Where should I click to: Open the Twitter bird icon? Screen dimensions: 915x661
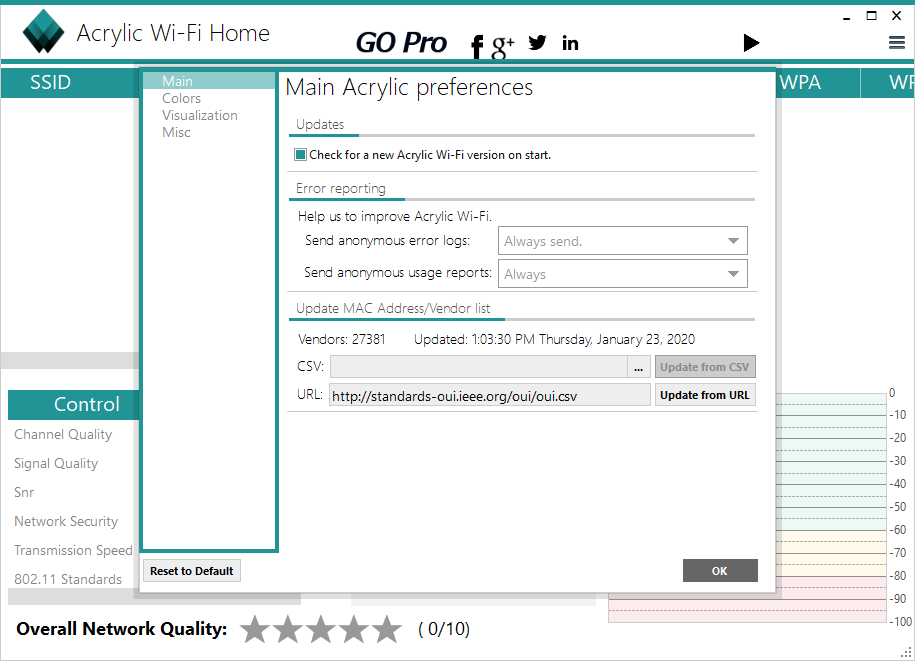(537, 43)
